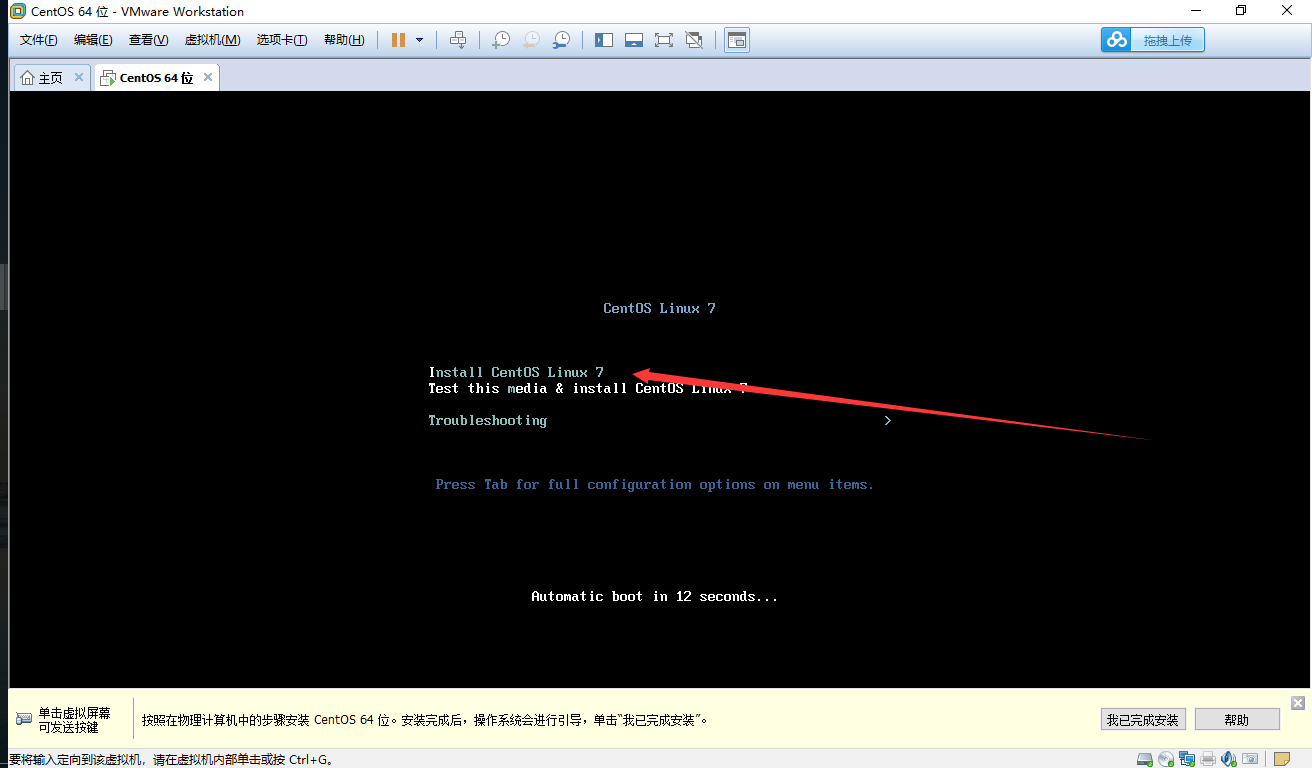Choose the Troubleshooting boot menu entry
This screenshot has width=1312, height=768.
click(487, 420)
